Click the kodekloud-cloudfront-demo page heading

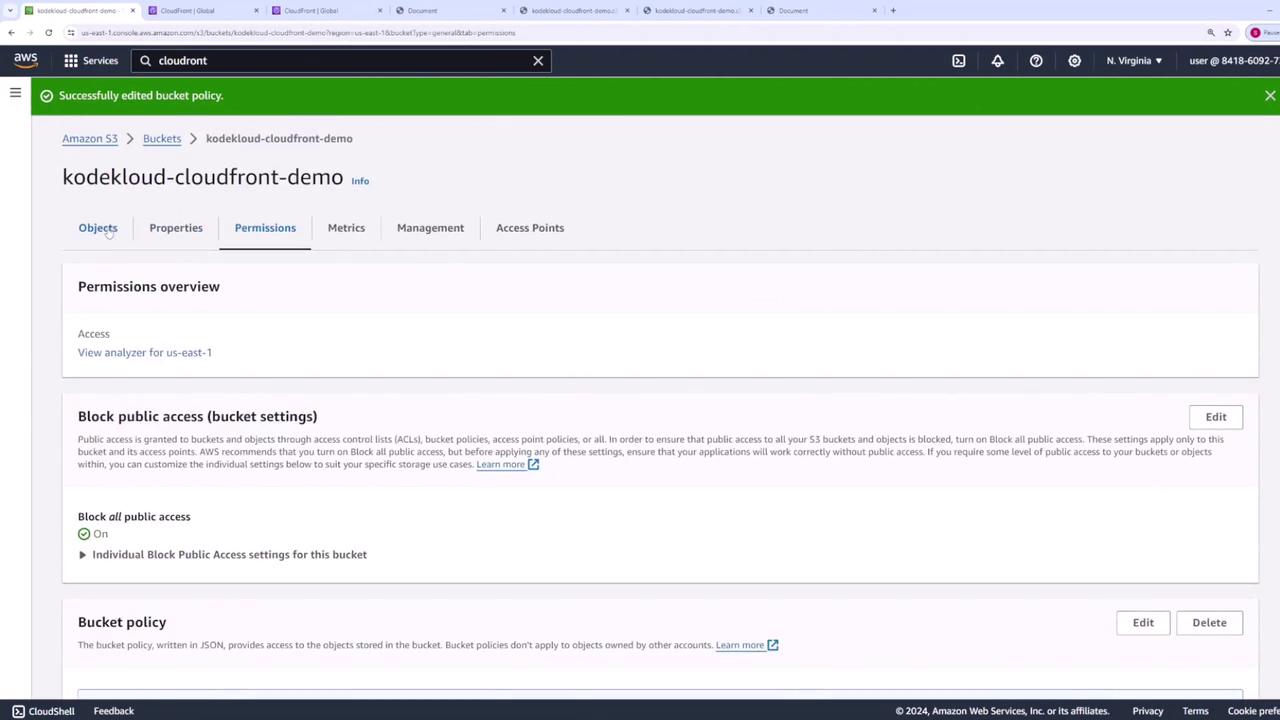click(202, 177)
